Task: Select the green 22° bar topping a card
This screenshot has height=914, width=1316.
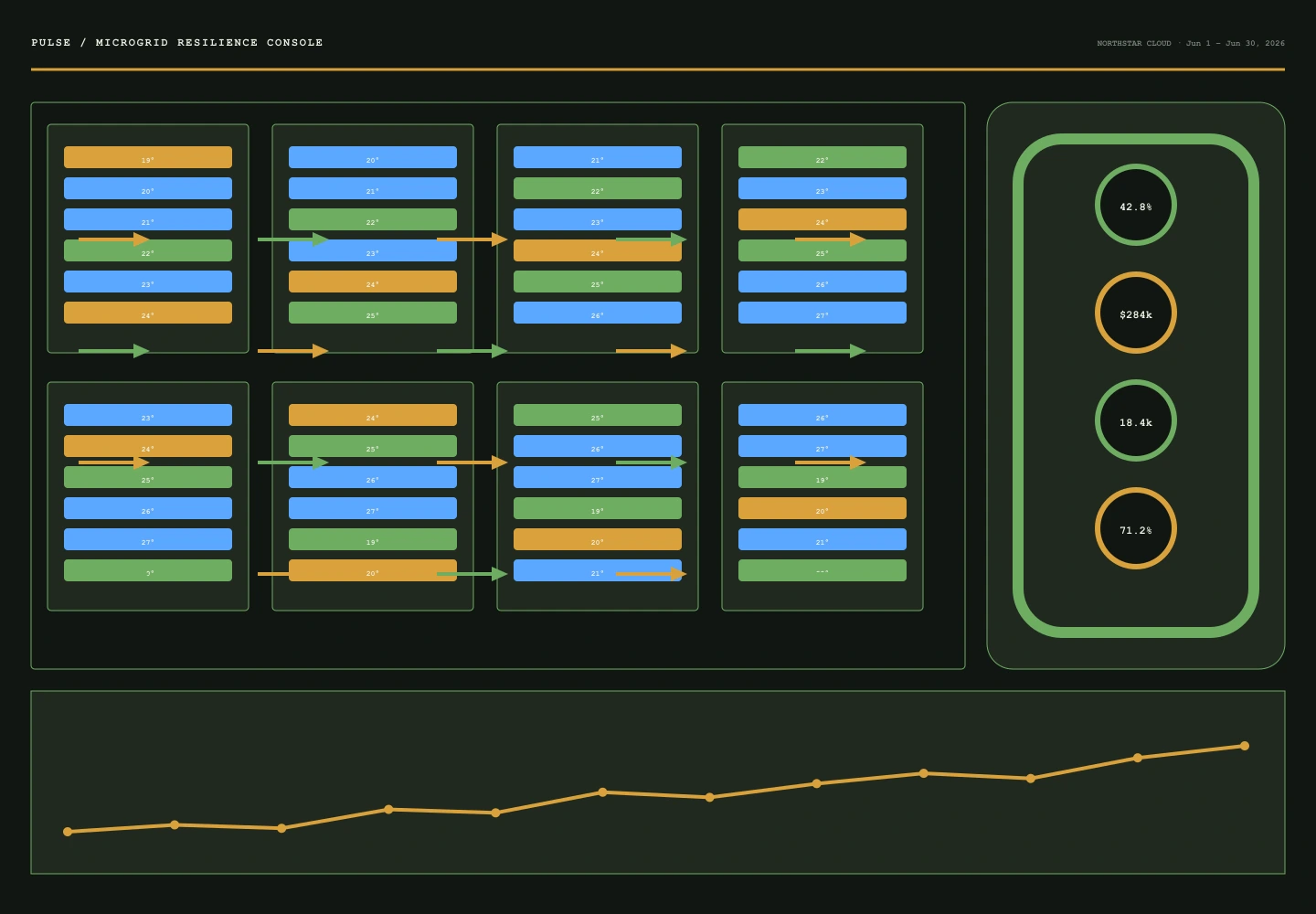Action: point(822,157)
